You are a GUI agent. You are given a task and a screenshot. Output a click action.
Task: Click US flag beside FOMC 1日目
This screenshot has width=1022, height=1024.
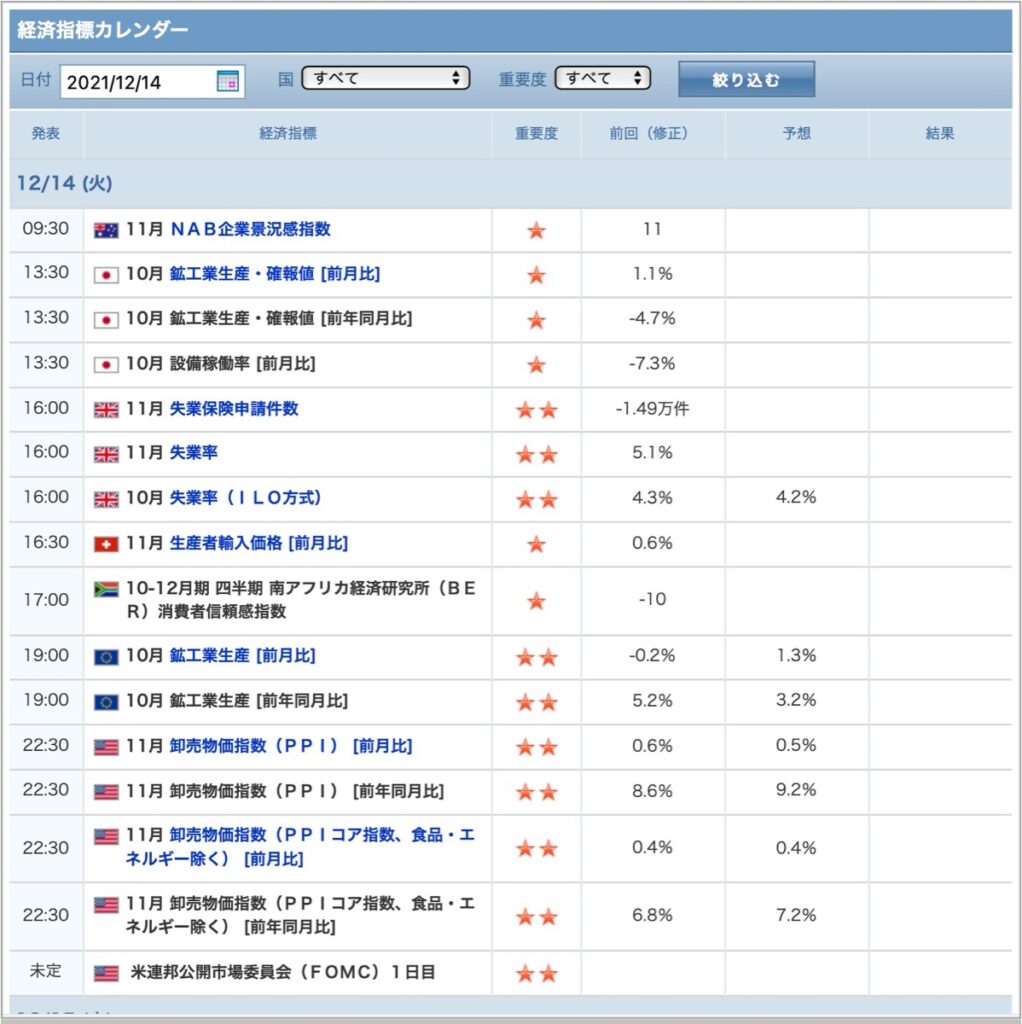106,974
